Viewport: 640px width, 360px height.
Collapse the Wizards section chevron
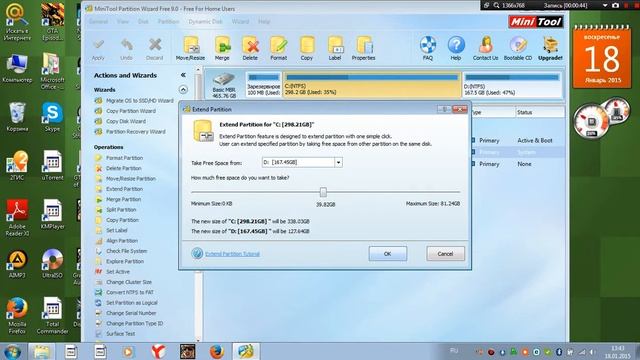[183, 89]
